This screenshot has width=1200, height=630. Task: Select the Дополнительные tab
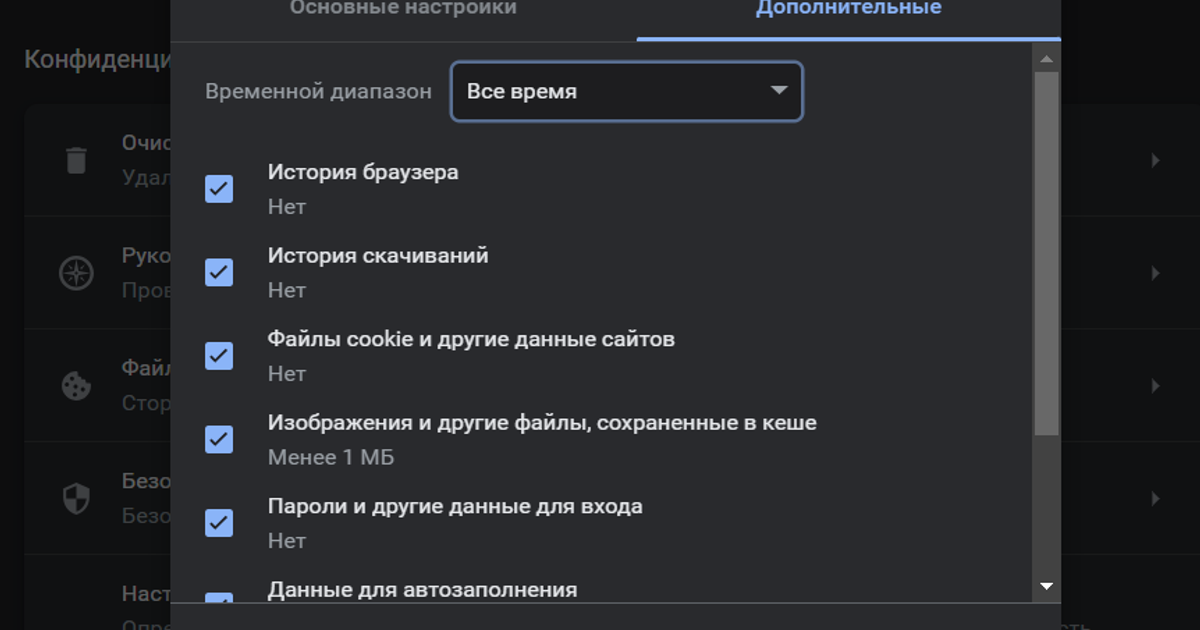(x=848, y=10)
